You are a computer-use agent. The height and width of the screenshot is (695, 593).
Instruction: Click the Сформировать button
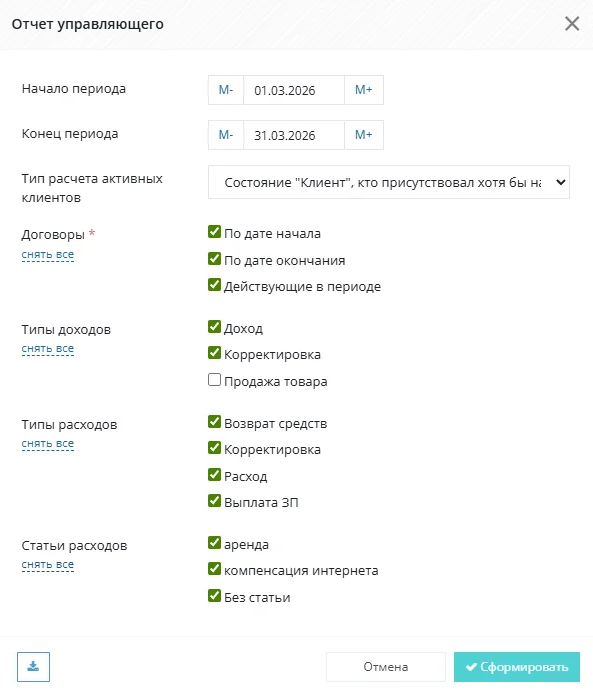coord(517,667)
